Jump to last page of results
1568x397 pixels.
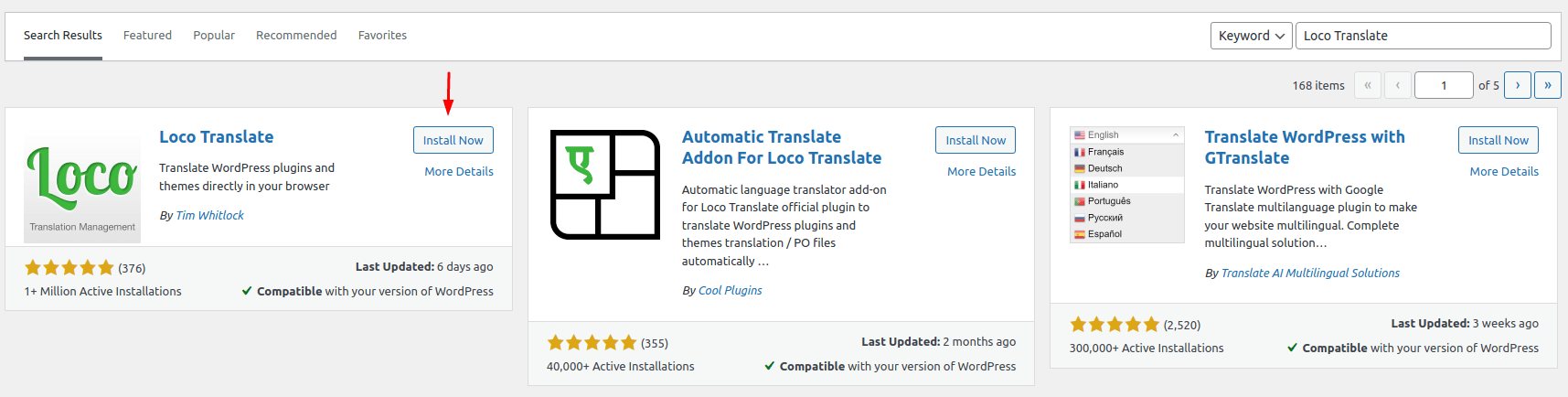tap(1547, 85)
